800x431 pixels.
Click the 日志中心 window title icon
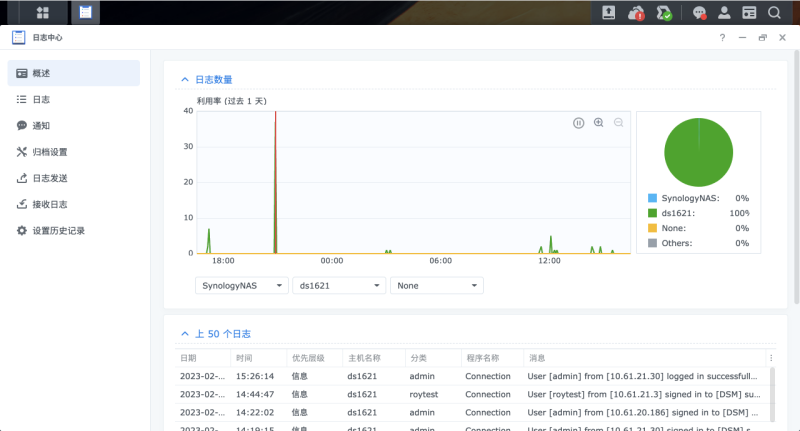coord(18,37)
